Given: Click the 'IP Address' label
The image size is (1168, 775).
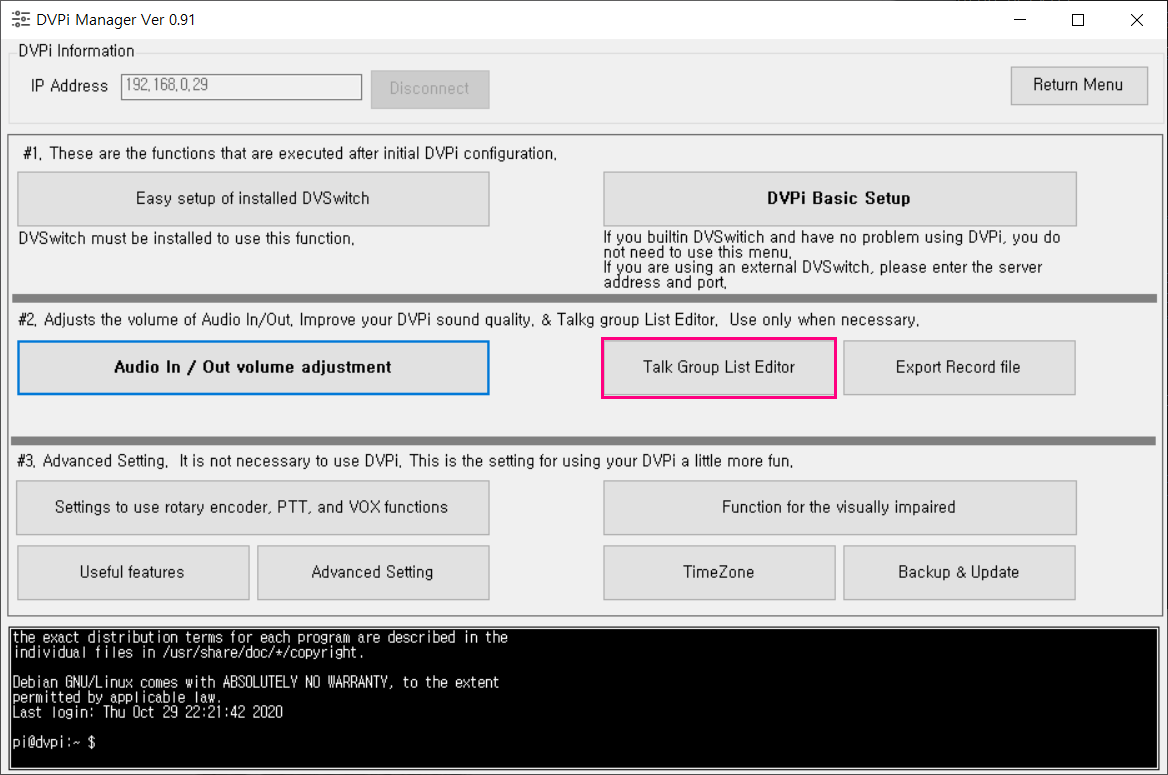Looking at the screenshot, I should click(x=69, y=86).
